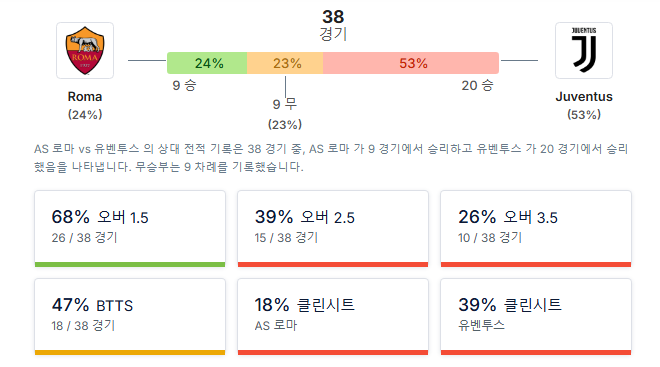This screenshot has height=367, width=660.
Task: Open the Juventus team name link
Action: click(584, 97)
